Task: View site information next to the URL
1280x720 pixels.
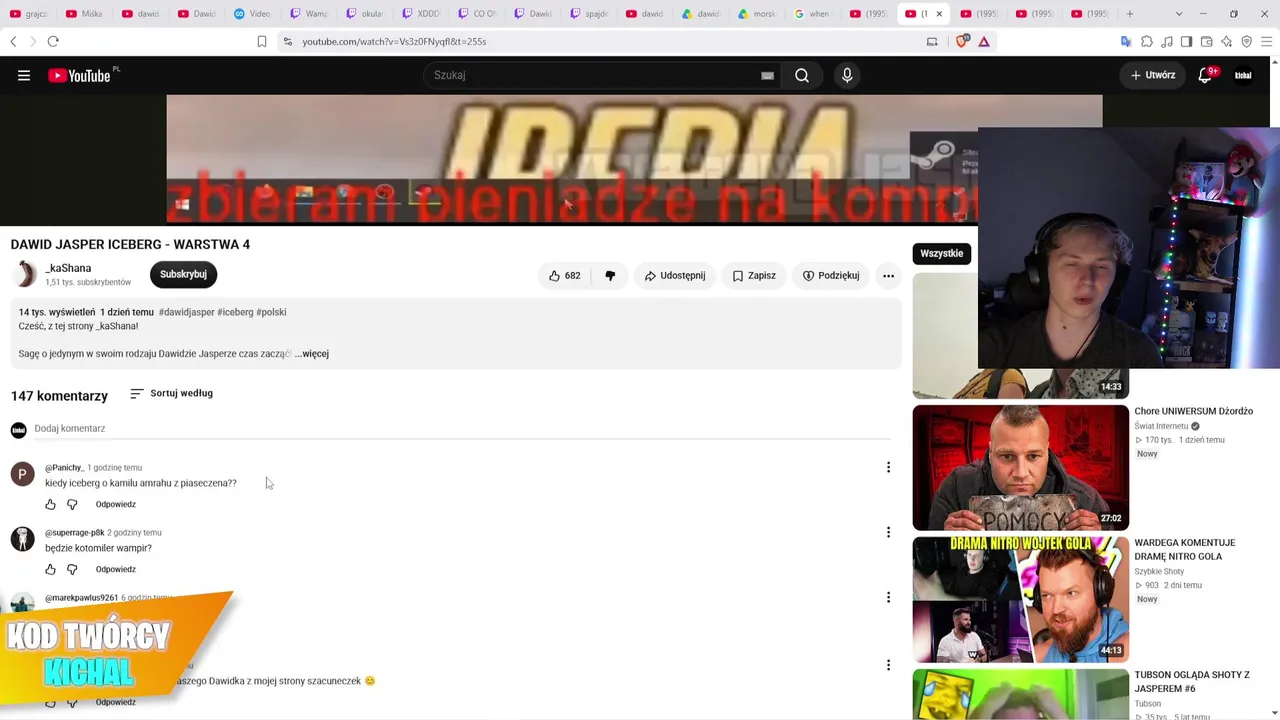Action: tap(288, 41)
